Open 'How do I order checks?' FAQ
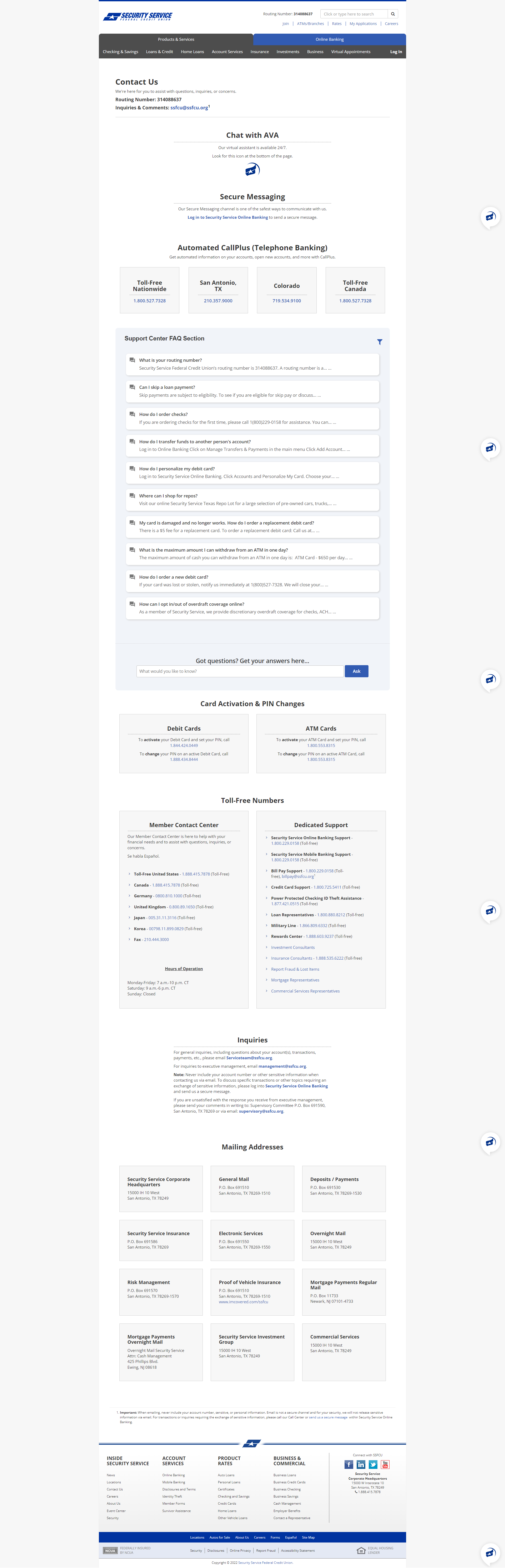Viewport: 505px width, 1568px height. click(x=252, y=418)
